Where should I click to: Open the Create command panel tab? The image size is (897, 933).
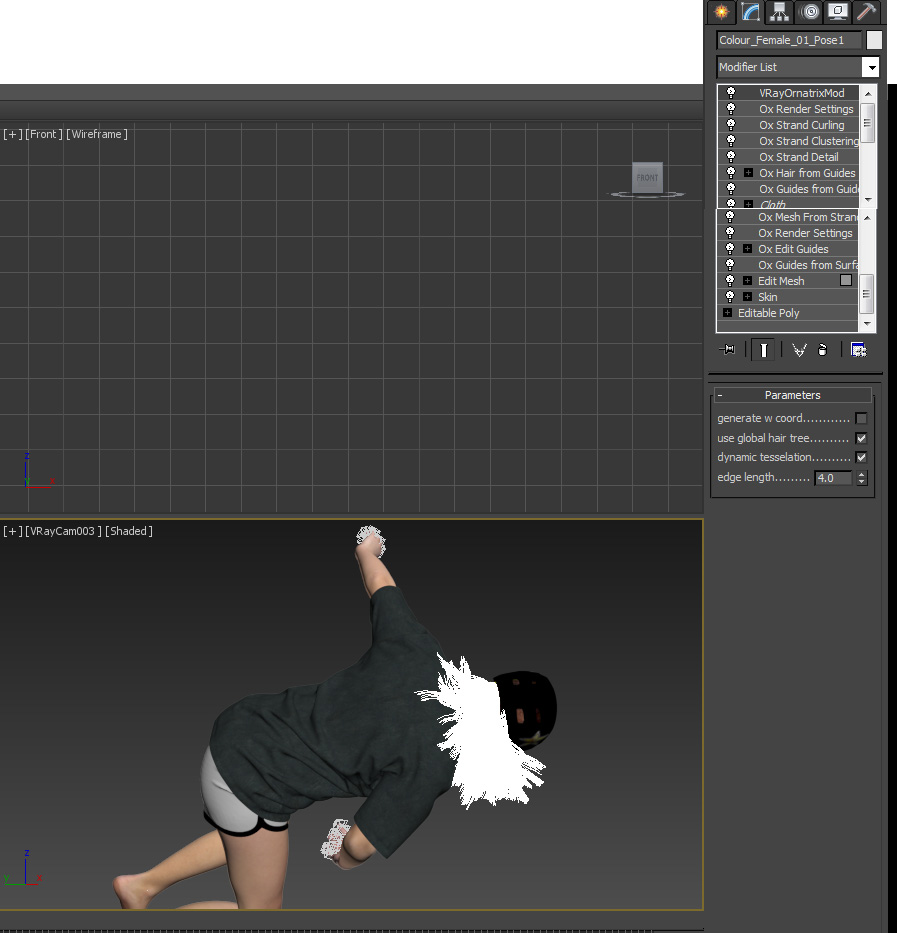pyautogui.click(x=720, y=12)
